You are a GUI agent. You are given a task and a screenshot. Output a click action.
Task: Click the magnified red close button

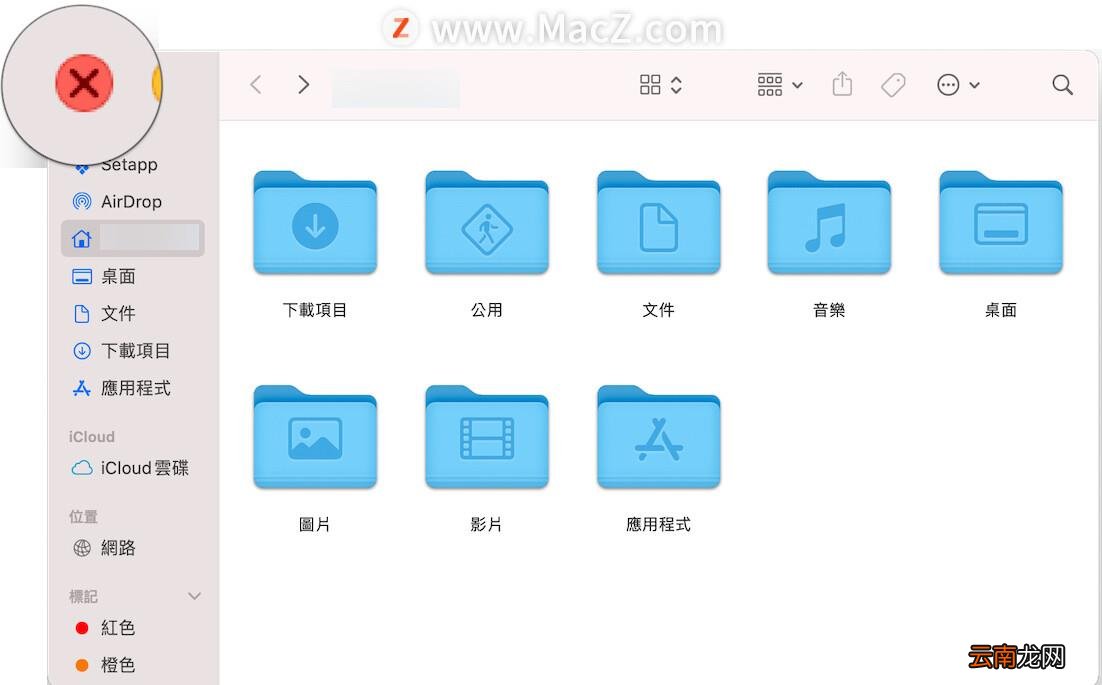coord(84,83)
